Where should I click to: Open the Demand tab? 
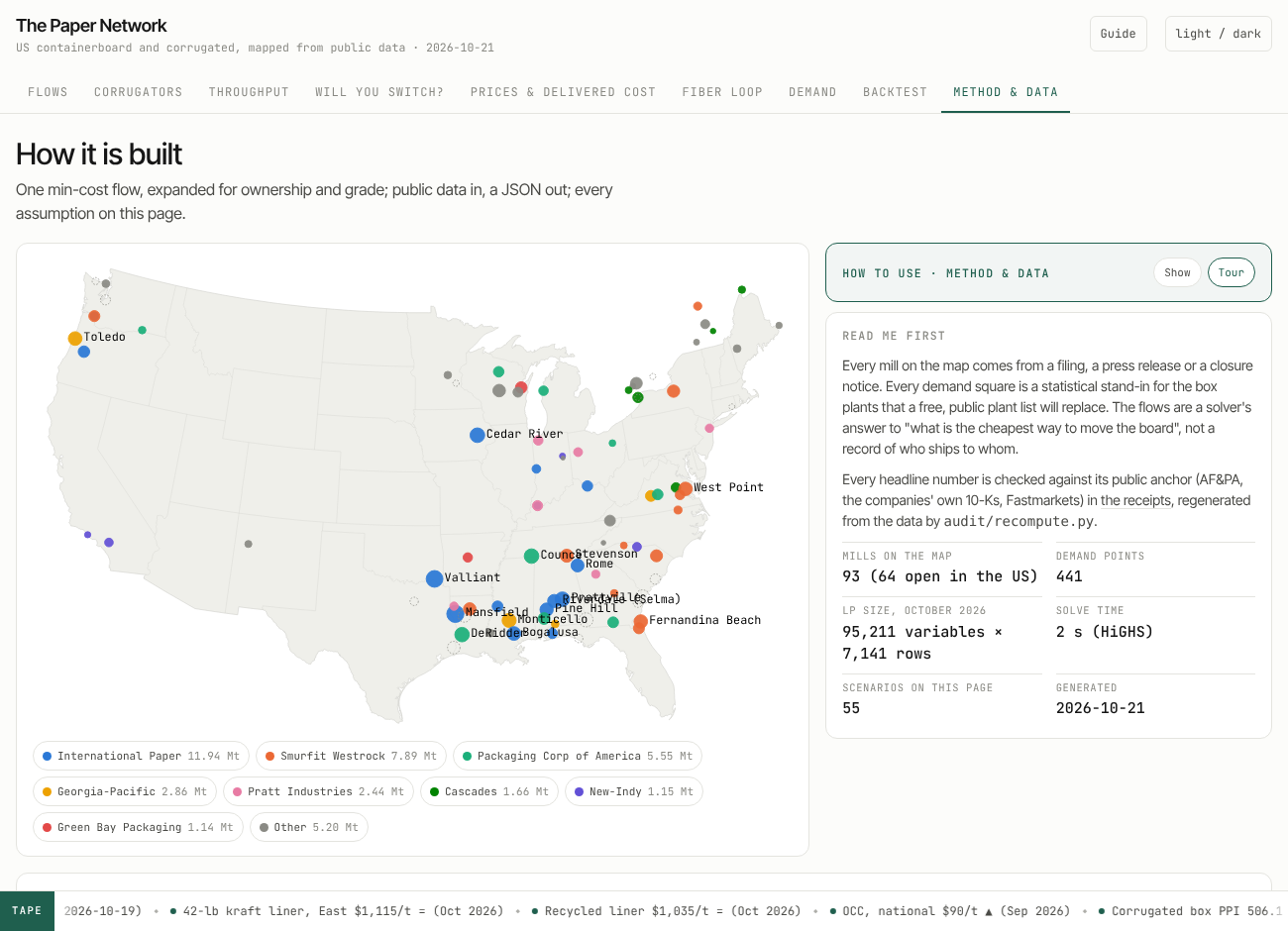pos(812,92)
